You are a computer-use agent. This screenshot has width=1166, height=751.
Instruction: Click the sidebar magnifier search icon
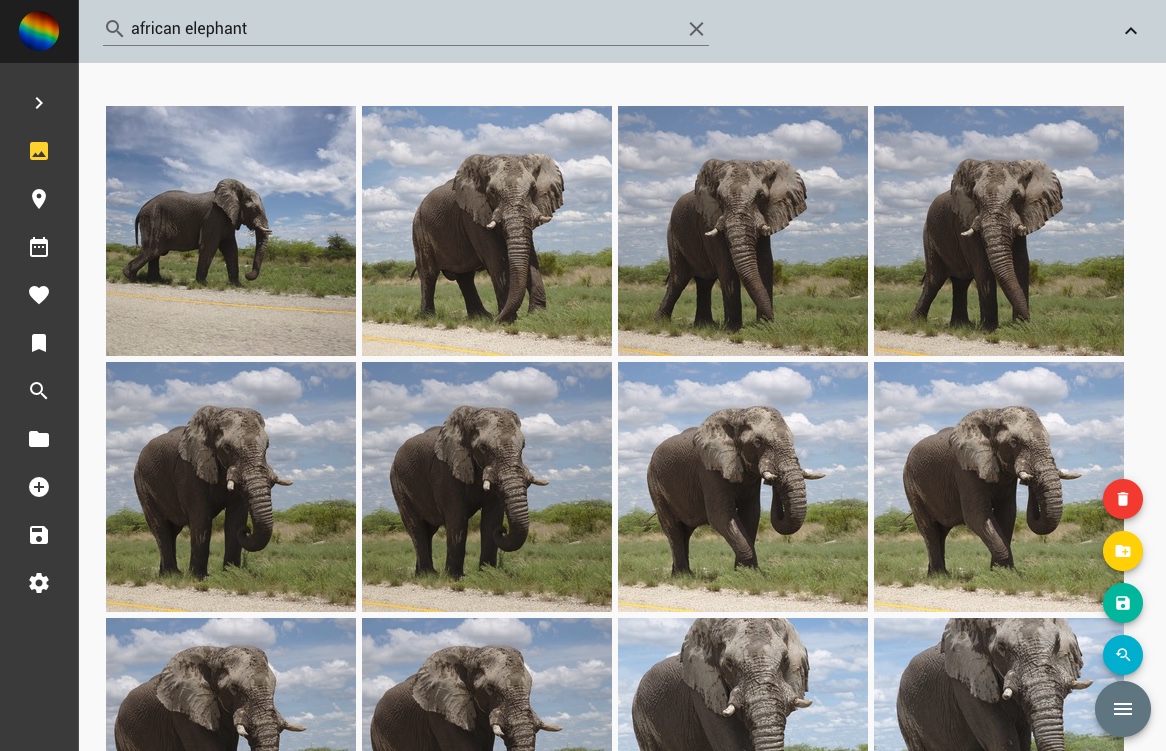39,391
